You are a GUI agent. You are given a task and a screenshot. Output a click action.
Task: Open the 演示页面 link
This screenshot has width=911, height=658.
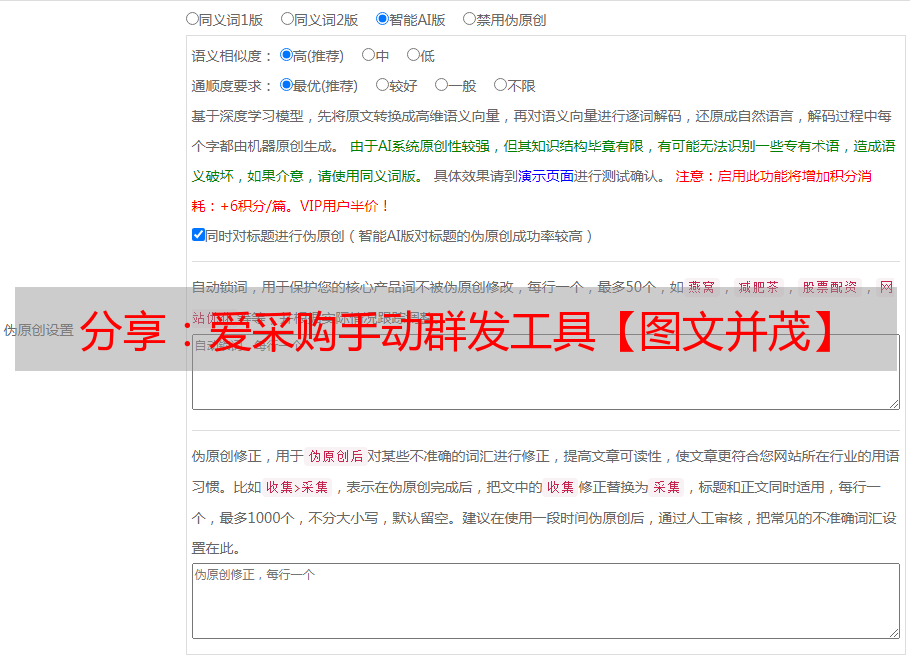point(546,176)
